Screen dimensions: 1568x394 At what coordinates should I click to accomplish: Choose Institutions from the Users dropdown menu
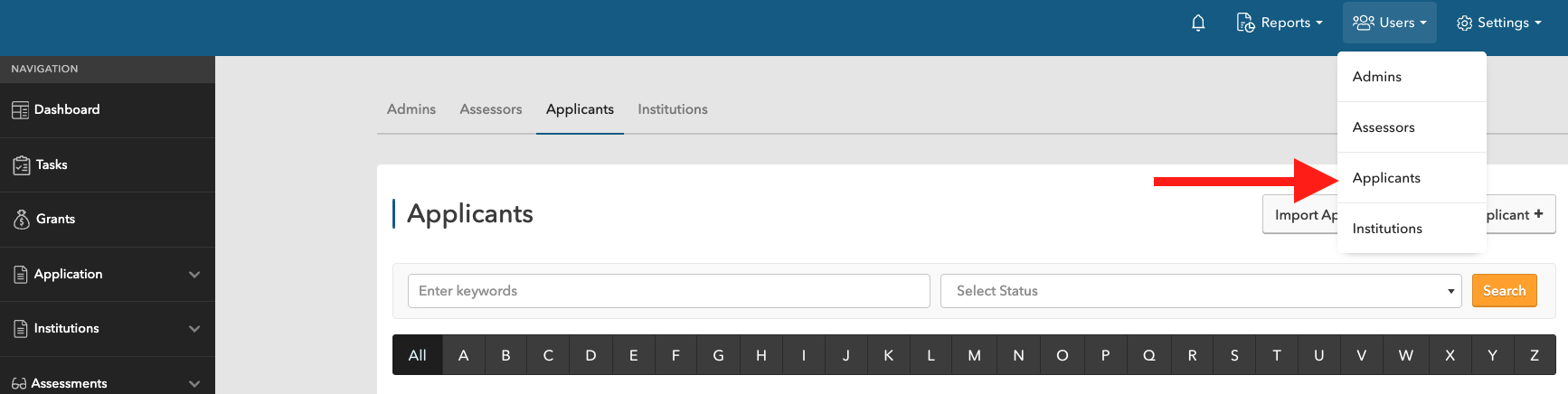1387,229
